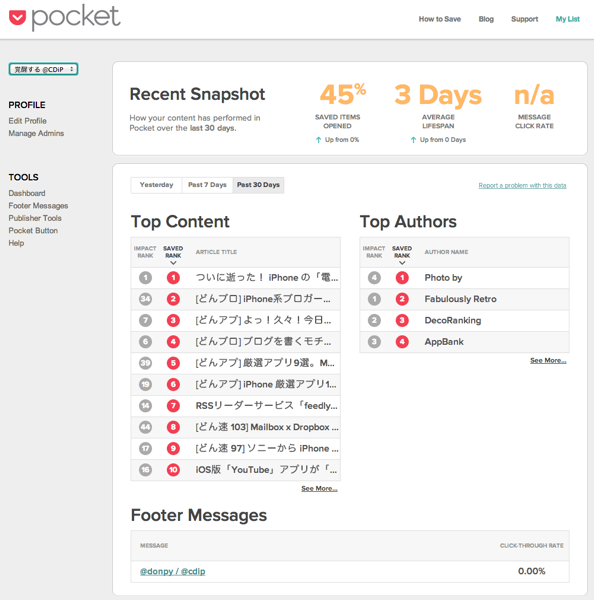Screen dimensions: 594x600
Task: Click Report a problem with this data
Action: 522,185
